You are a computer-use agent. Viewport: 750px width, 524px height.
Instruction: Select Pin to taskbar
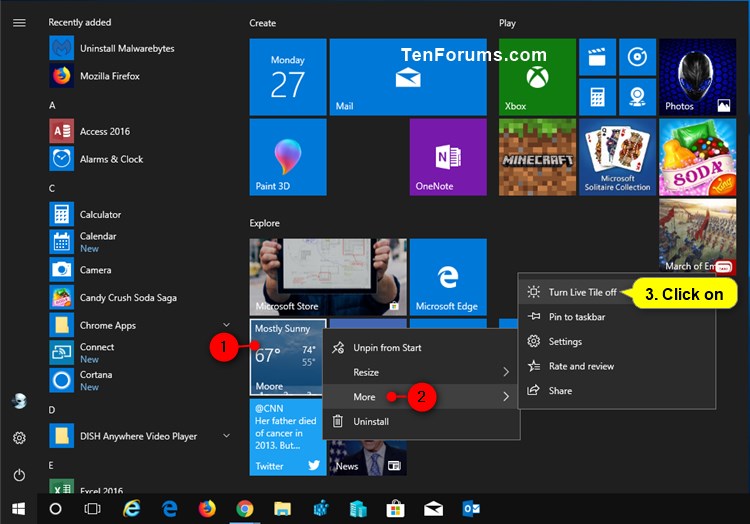tap(617, 317)
